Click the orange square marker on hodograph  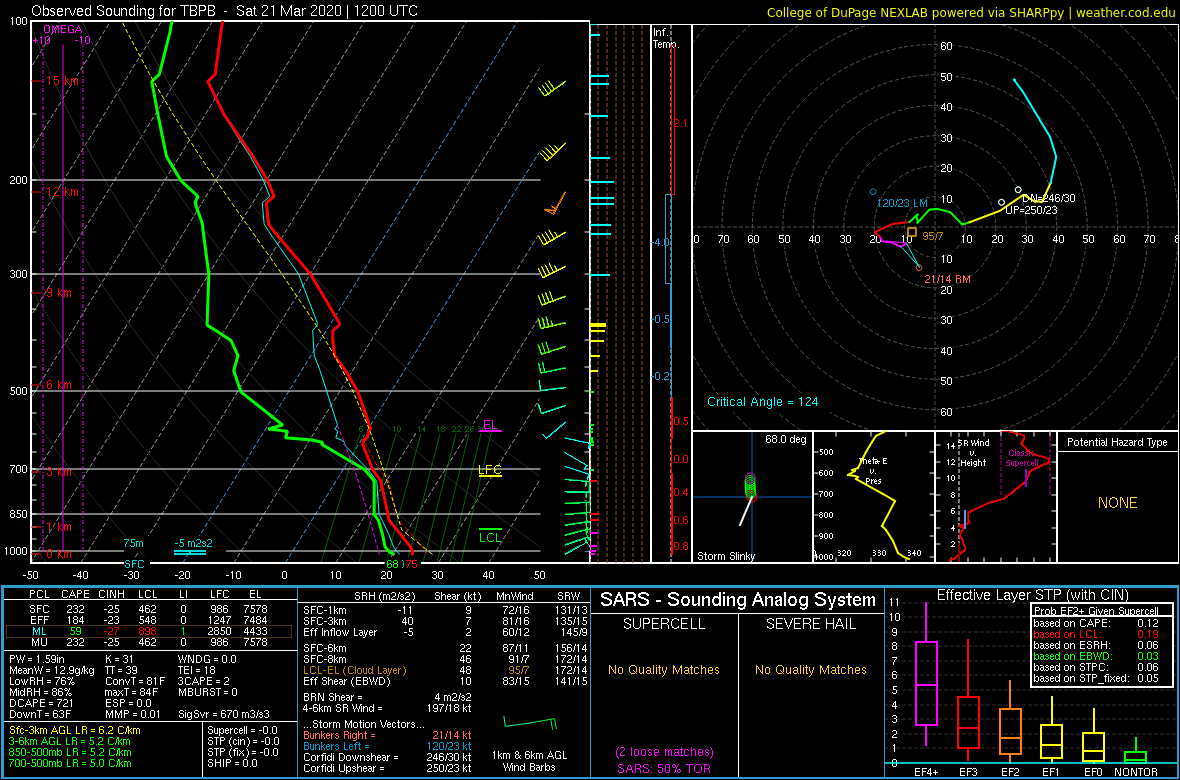[x=912, y=233]
